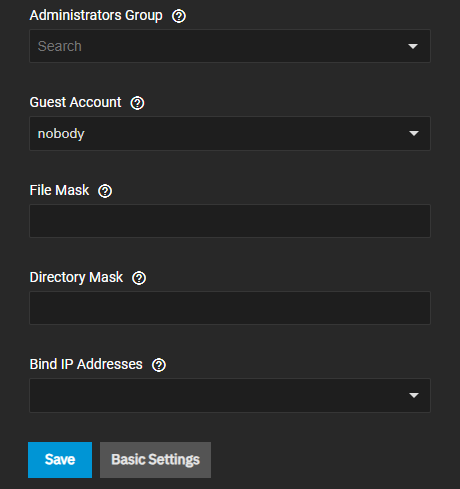The height and width of the screenshot is (489, 460).
Task: Open Bind IP Addresses help icon
Action: click(x=159, y=365)
